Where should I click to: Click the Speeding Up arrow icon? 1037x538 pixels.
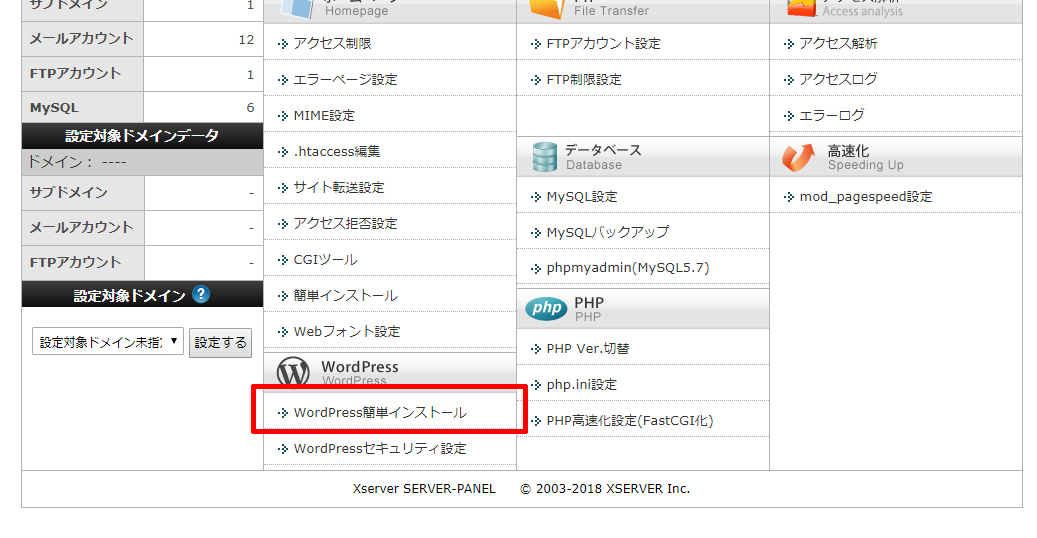pos(799,157)
